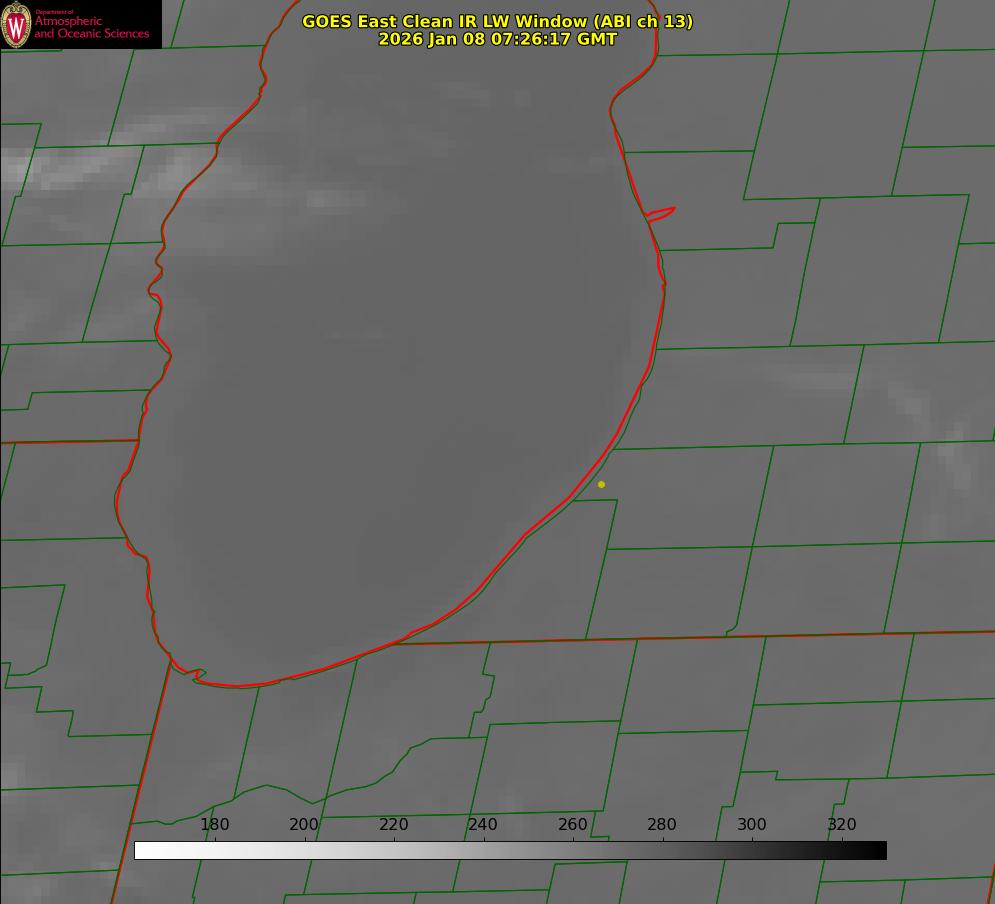Click the bright cloud streak in the upper left
This screenshot has width=995, height=904.
click(x=70, y=165)
